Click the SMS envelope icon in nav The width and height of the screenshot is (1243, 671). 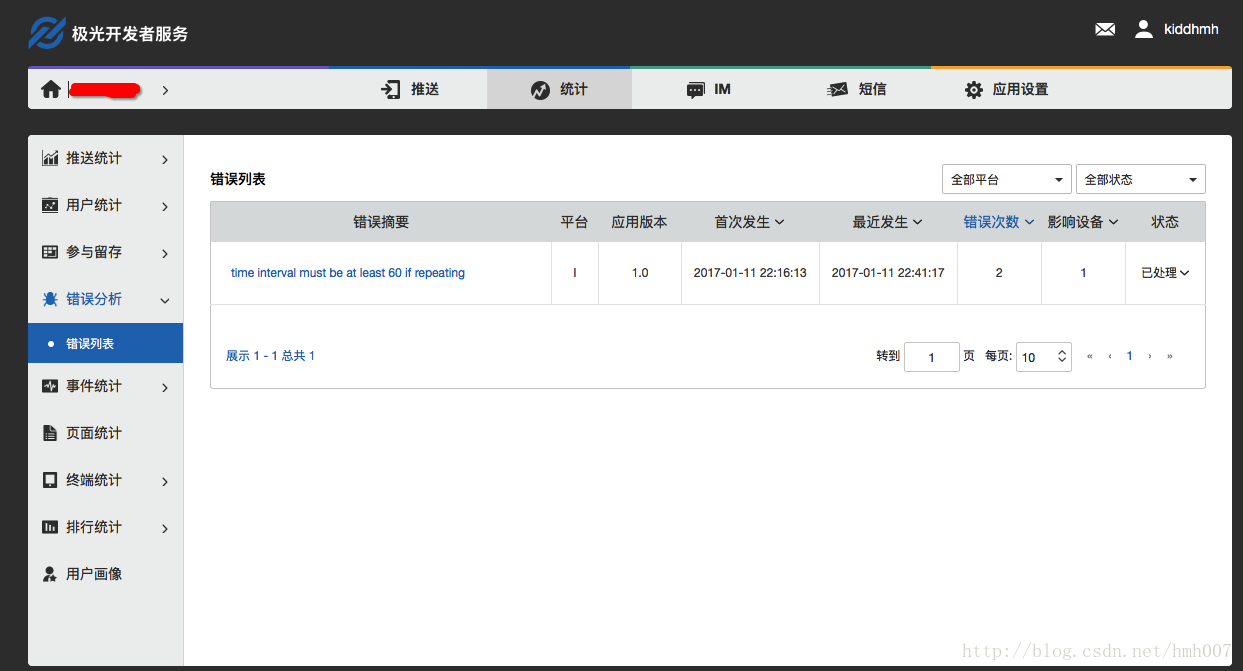837,90
